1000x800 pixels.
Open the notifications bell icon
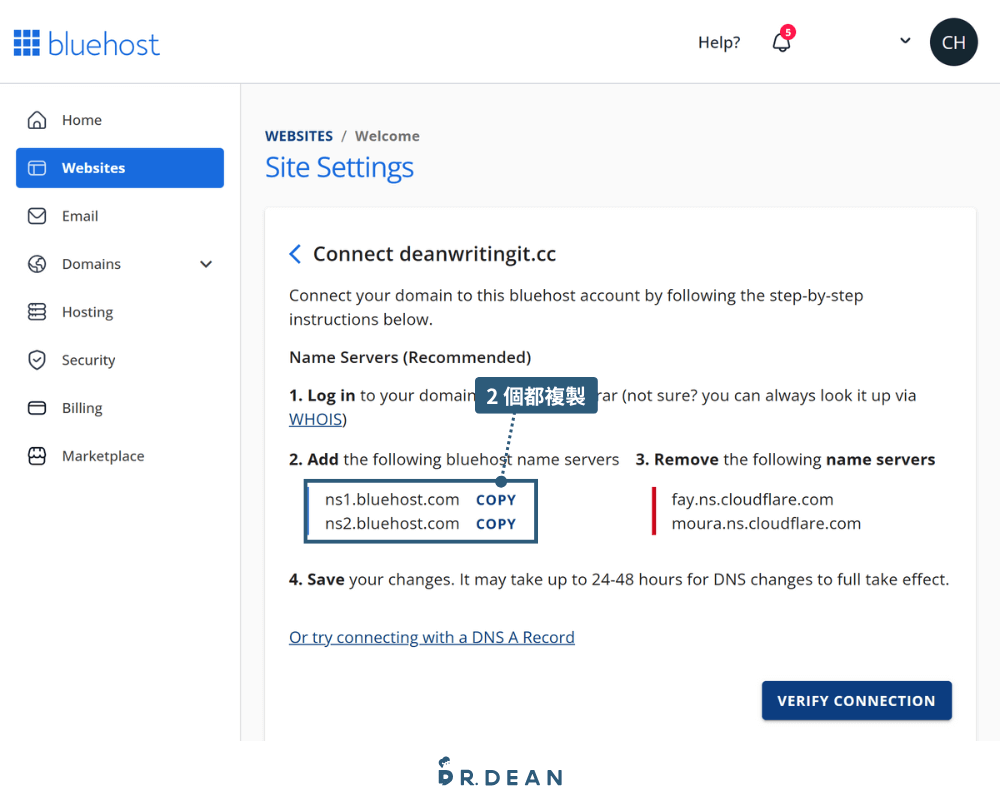[x=782, y=42]
